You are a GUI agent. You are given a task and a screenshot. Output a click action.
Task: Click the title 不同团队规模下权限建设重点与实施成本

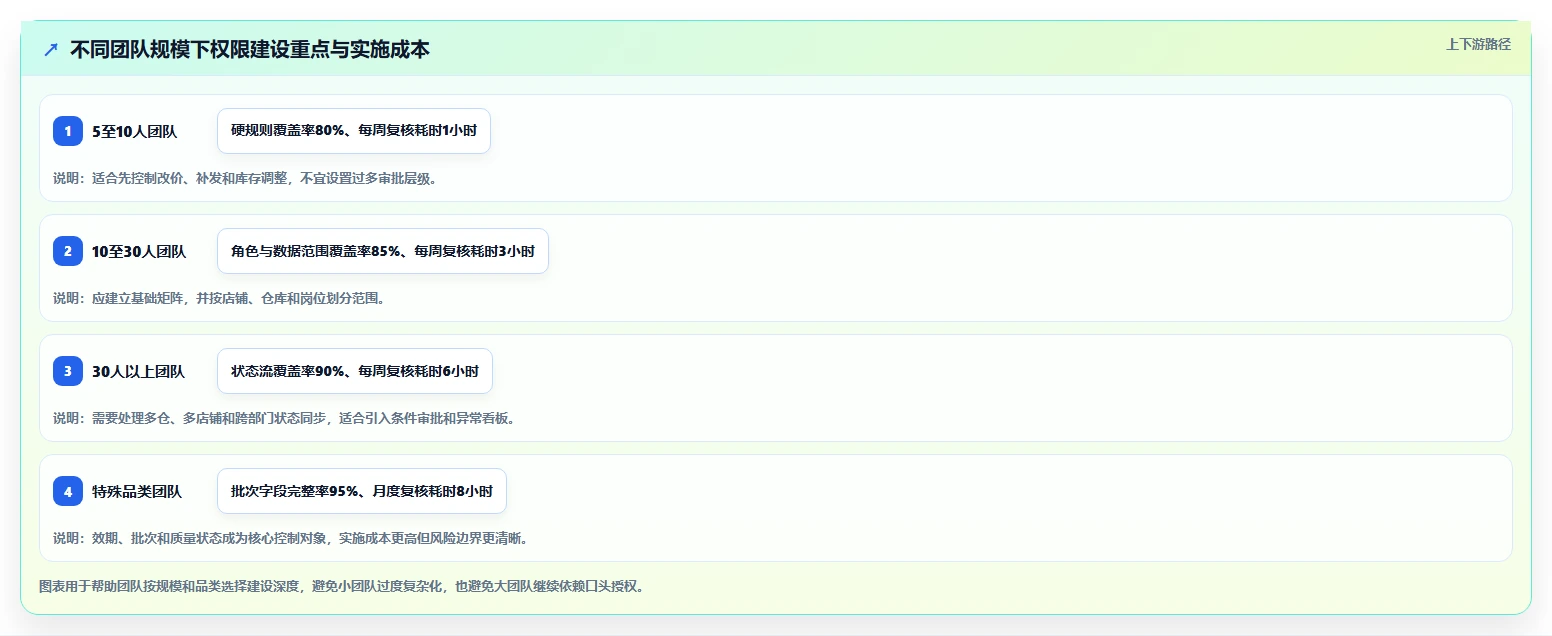[250, 49]
